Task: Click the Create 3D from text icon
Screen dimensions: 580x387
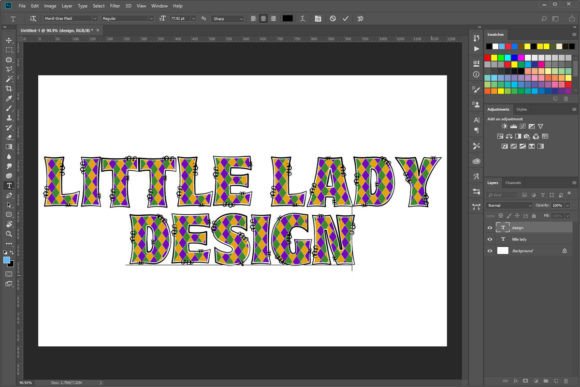Action: tap(360, 18)
